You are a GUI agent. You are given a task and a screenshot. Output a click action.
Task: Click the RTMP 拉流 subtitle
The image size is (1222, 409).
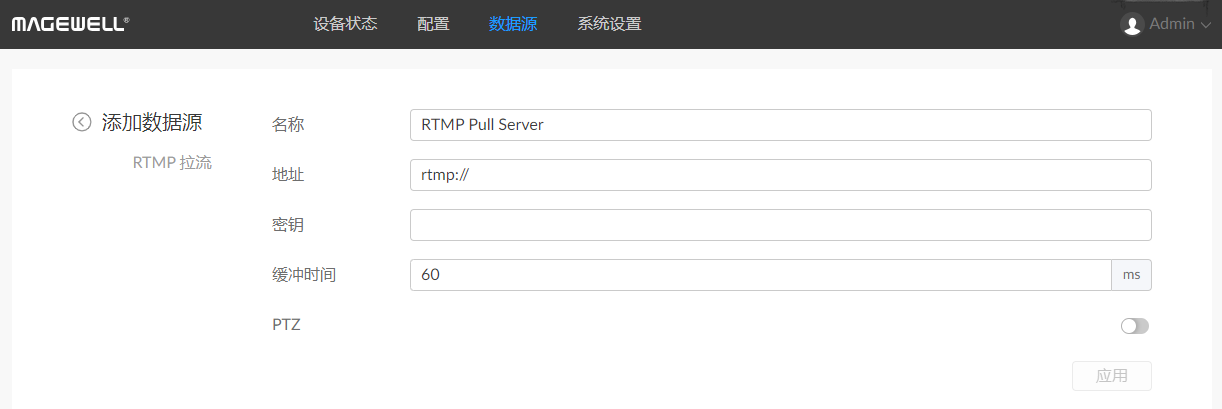click(x=172, y=162)
